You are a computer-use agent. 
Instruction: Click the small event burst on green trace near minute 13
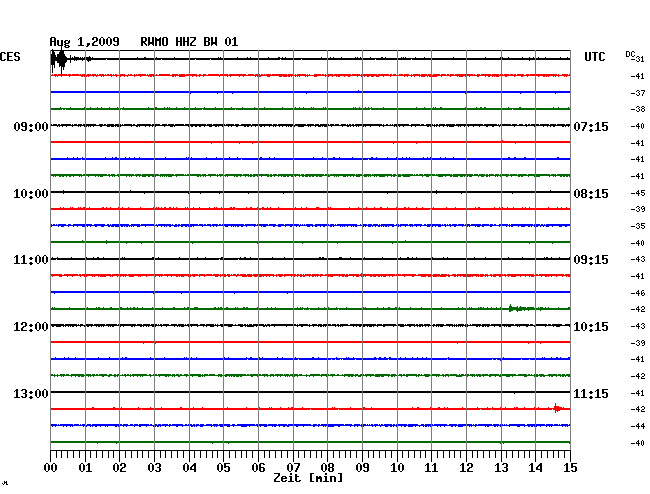pyautogui.click(x=520, y=308)
